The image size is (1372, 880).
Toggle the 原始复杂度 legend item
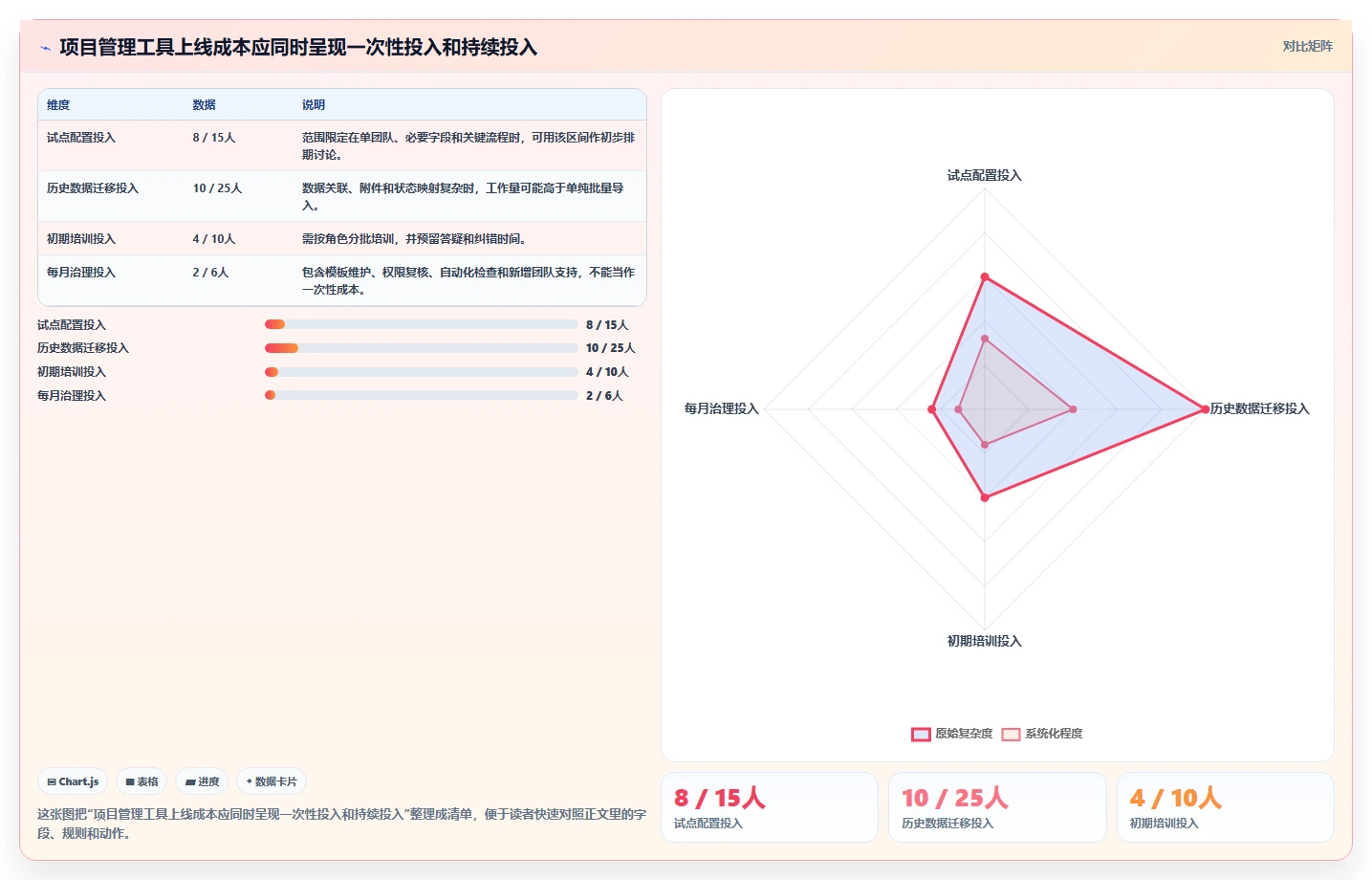click(952, 734)
